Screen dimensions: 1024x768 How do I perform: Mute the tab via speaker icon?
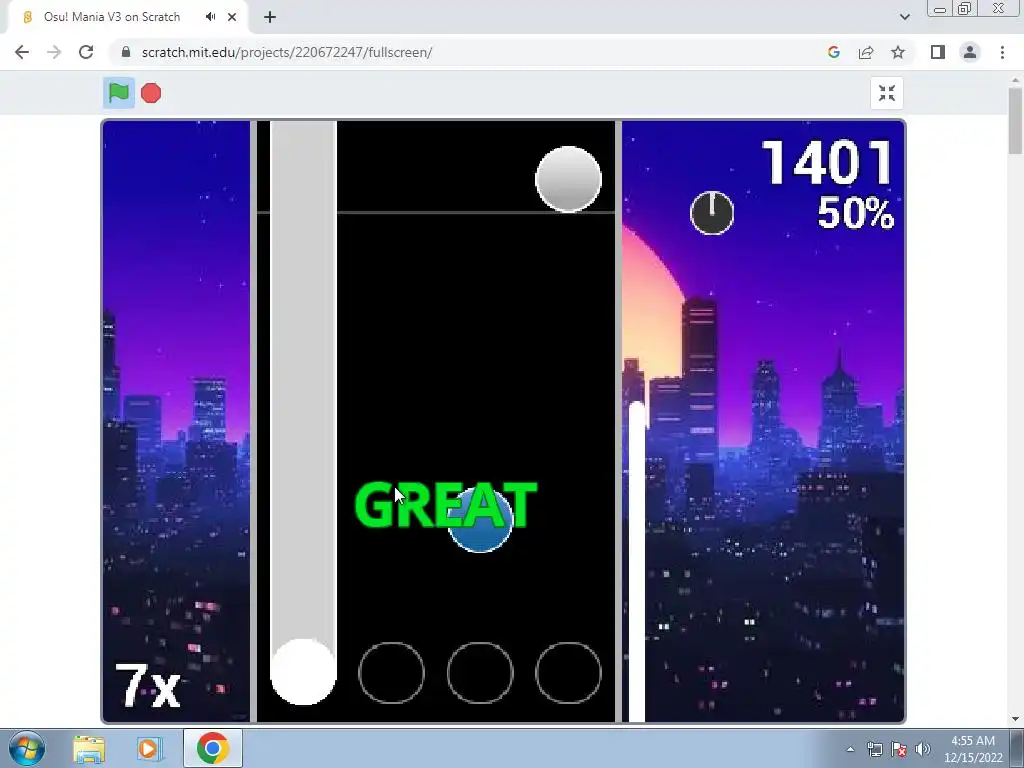point(210,17)
